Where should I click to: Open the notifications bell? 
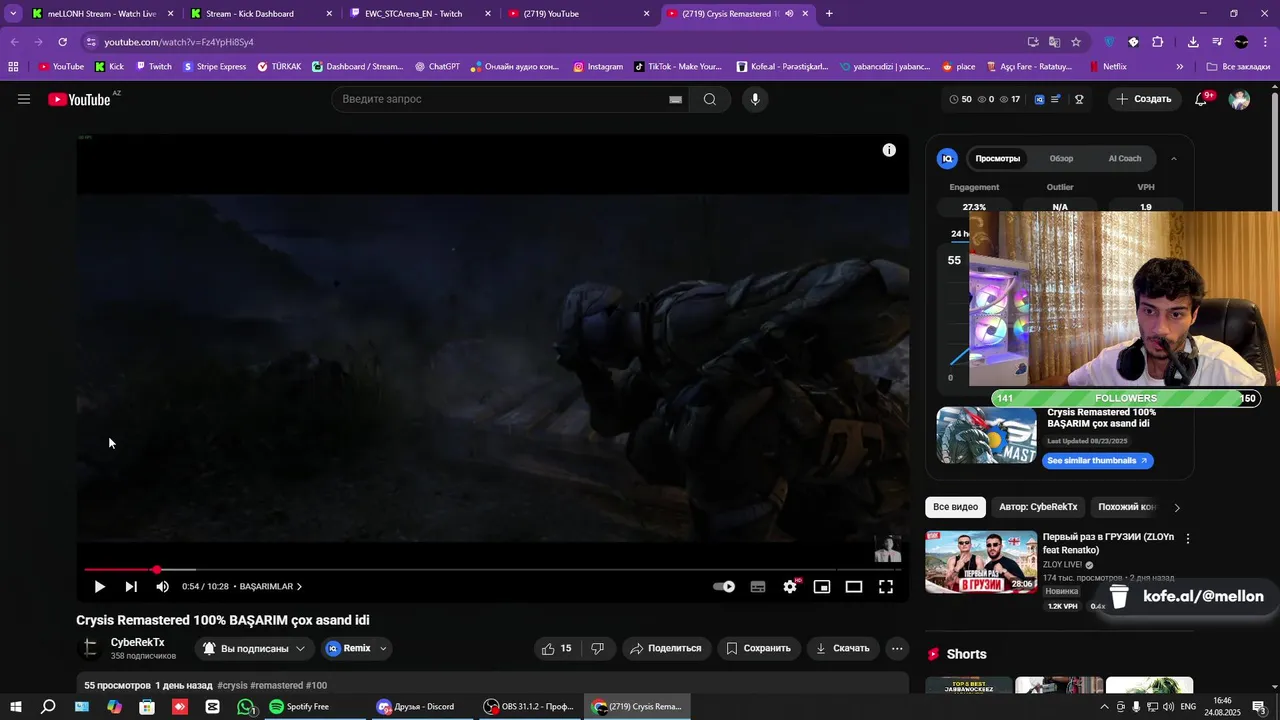1201,99
